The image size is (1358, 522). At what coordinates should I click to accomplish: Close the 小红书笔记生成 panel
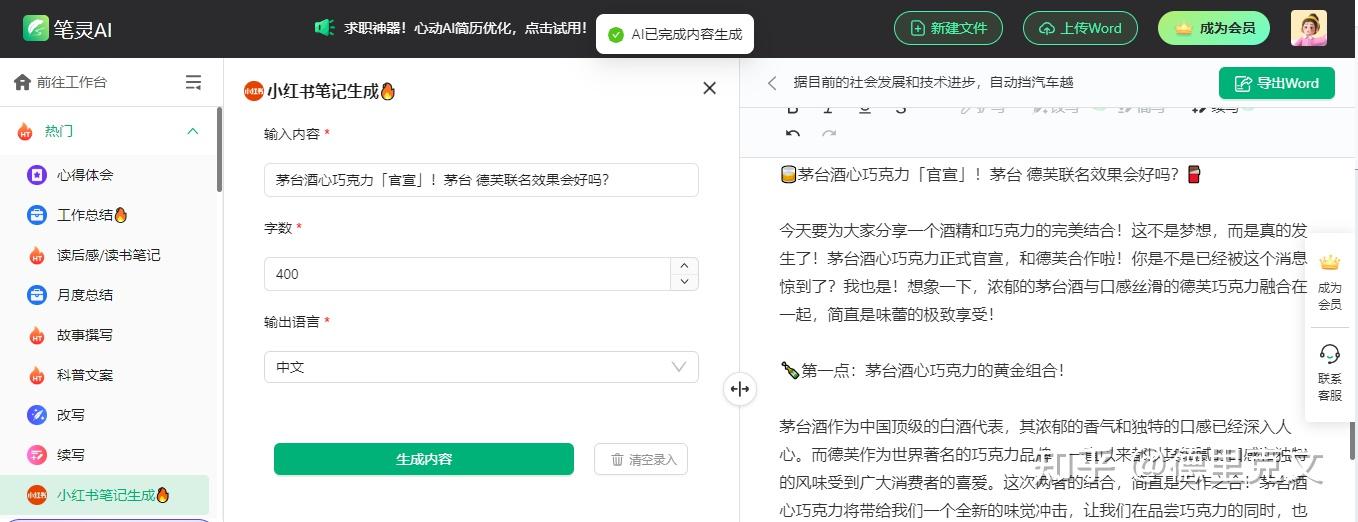[x=710, y=88]
